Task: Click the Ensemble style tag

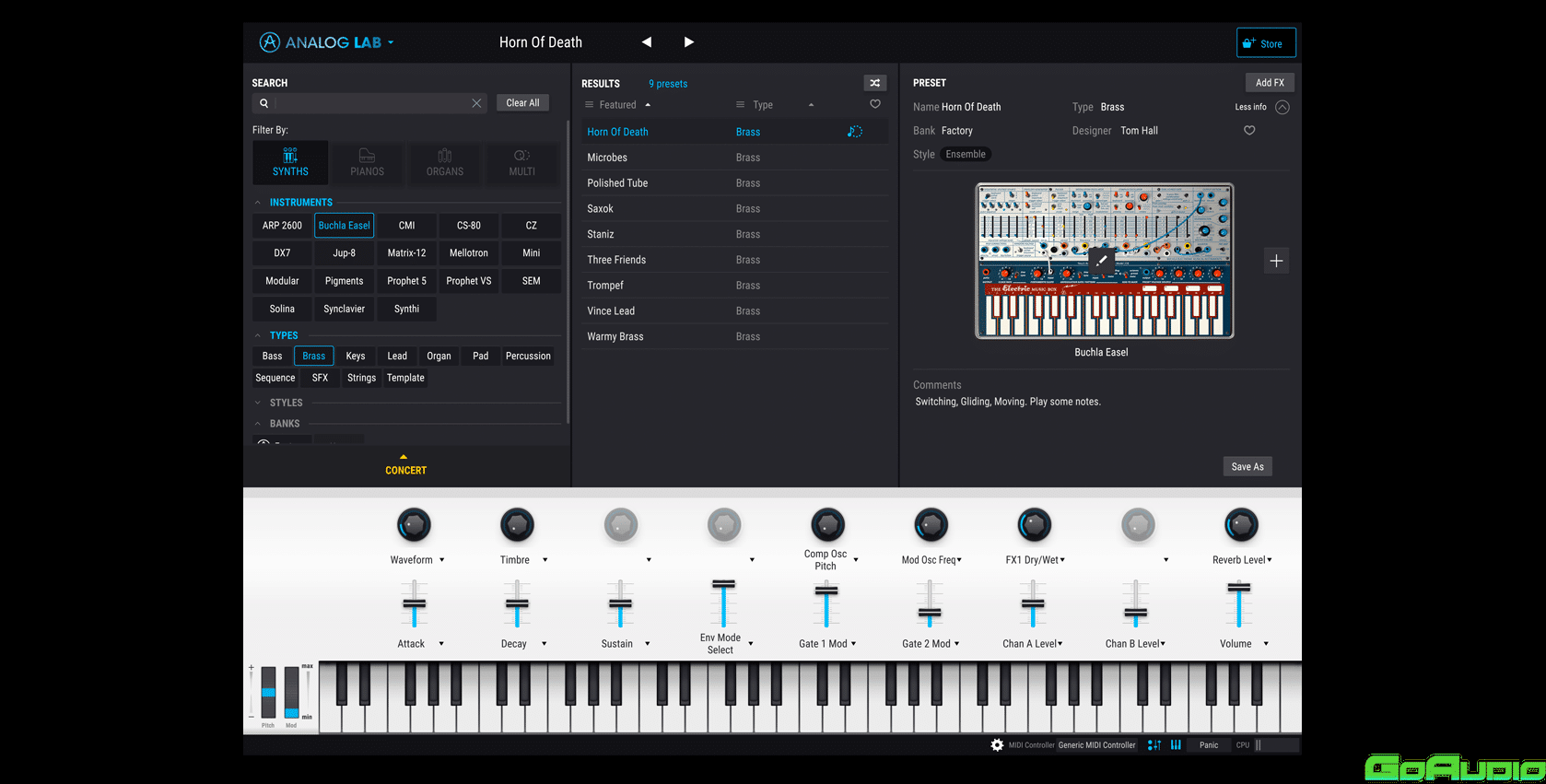Action: click(966, 155)
